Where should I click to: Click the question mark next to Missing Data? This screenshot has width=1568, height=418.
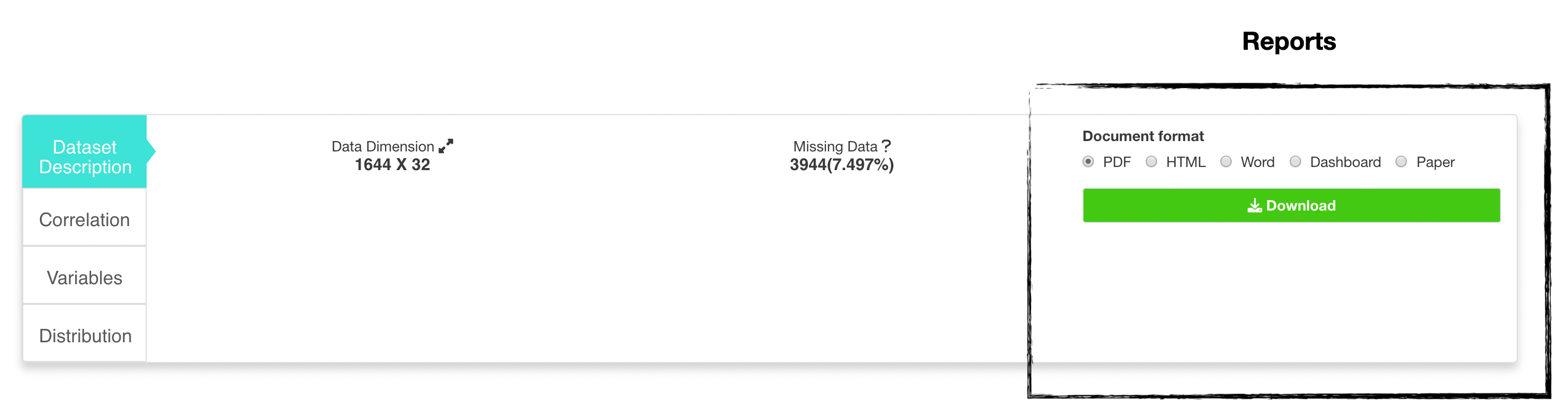886,146
